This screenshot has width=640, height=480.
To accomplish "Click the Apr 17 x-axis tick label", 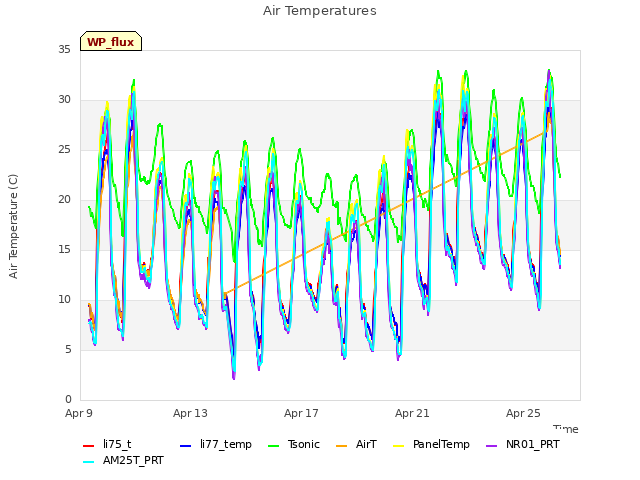I will (301, 413).
